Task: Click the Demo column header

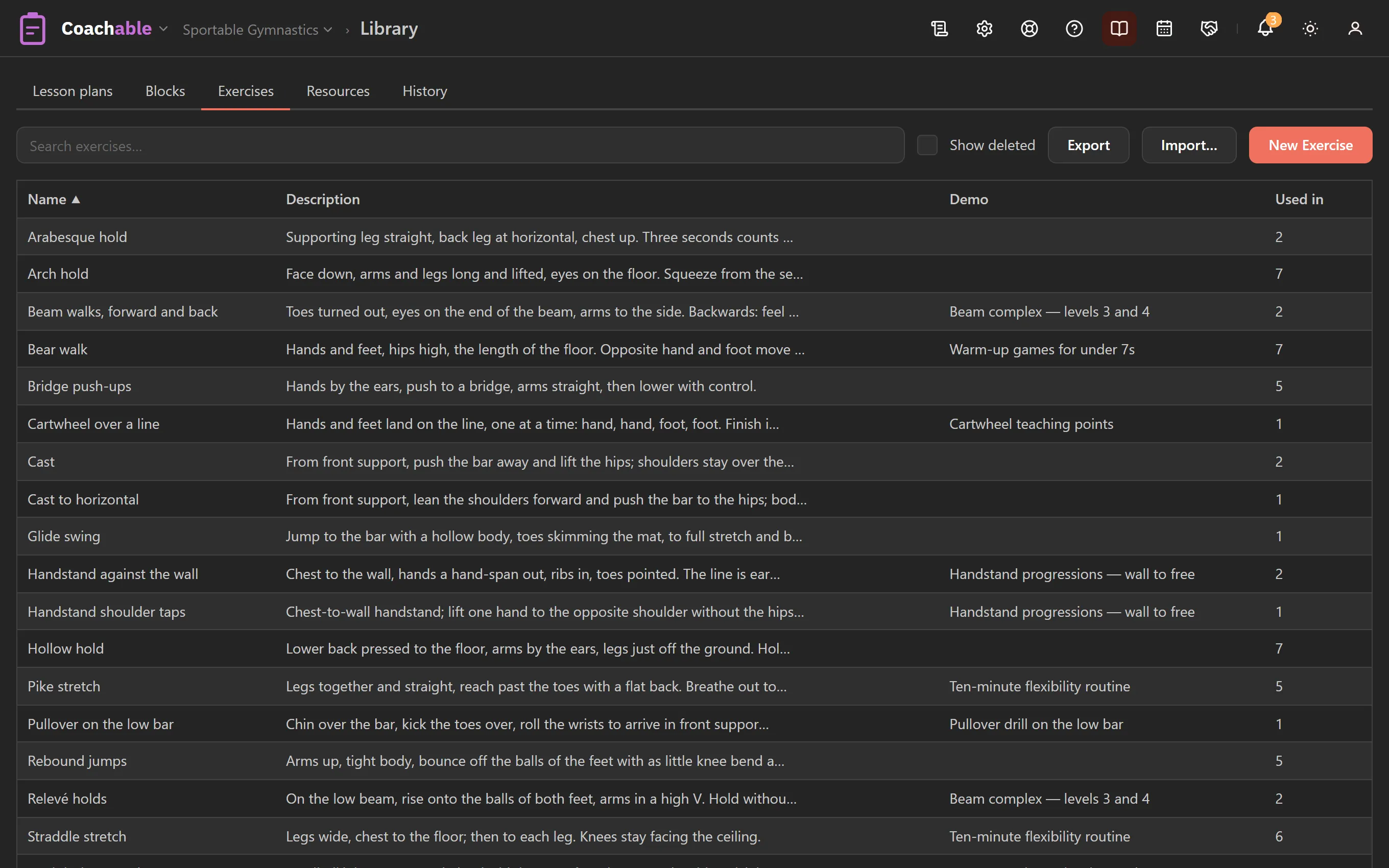Action: click(x=968, y=199)
